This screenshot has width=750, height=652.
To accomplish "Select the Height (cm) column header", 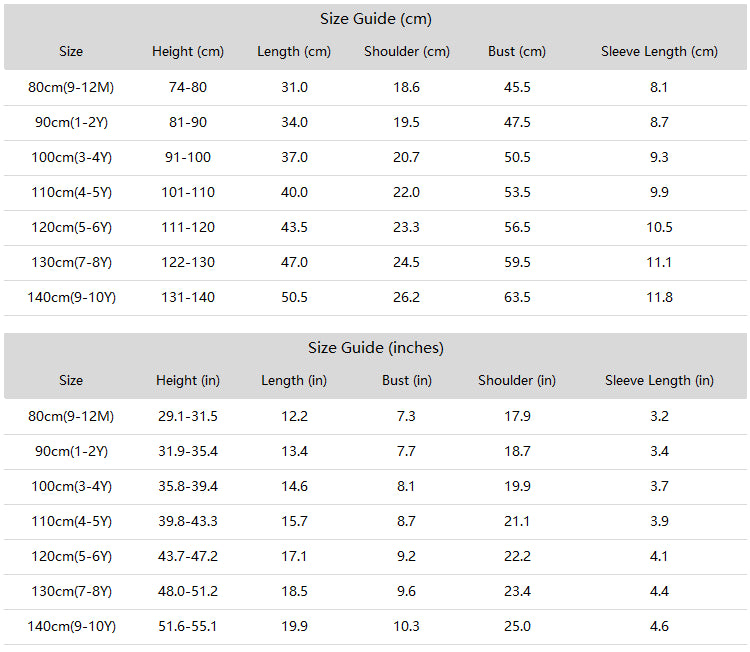I will pyautogui.click(x=188, y=51).
